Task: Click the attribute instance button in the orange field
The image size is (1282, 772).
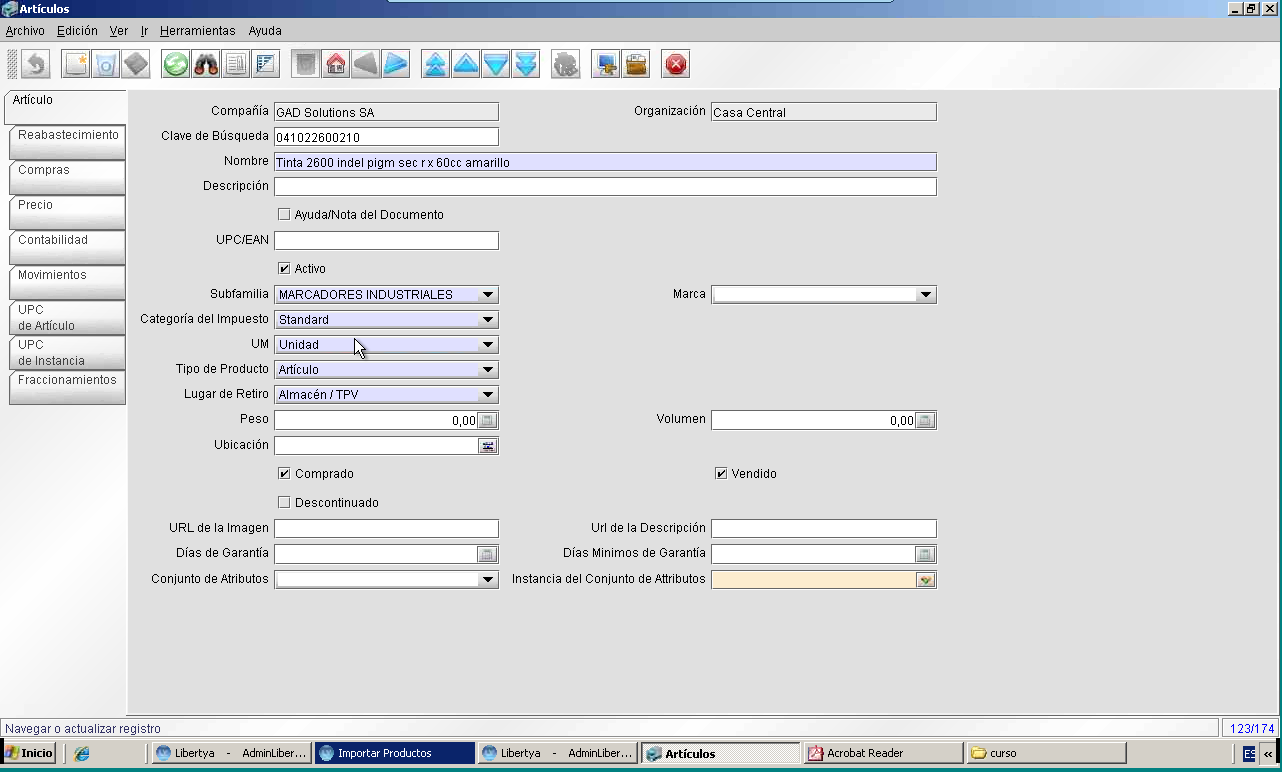Action: 926,579
